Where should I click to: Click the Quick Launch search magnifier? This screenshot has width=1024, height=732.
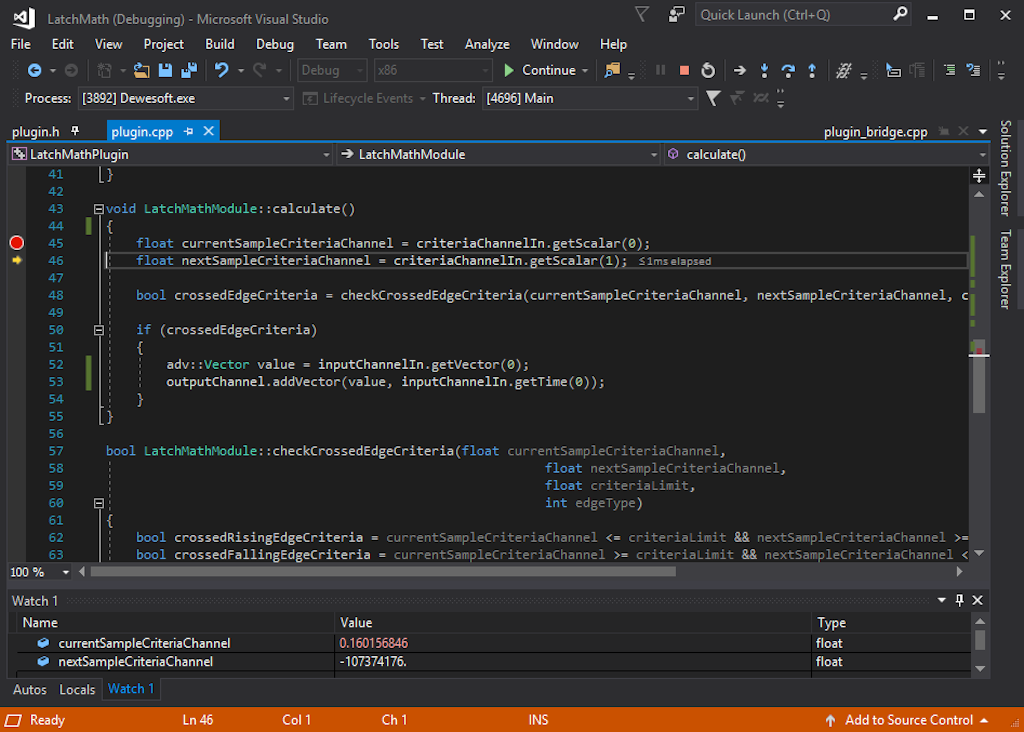(x=900, y=14)
